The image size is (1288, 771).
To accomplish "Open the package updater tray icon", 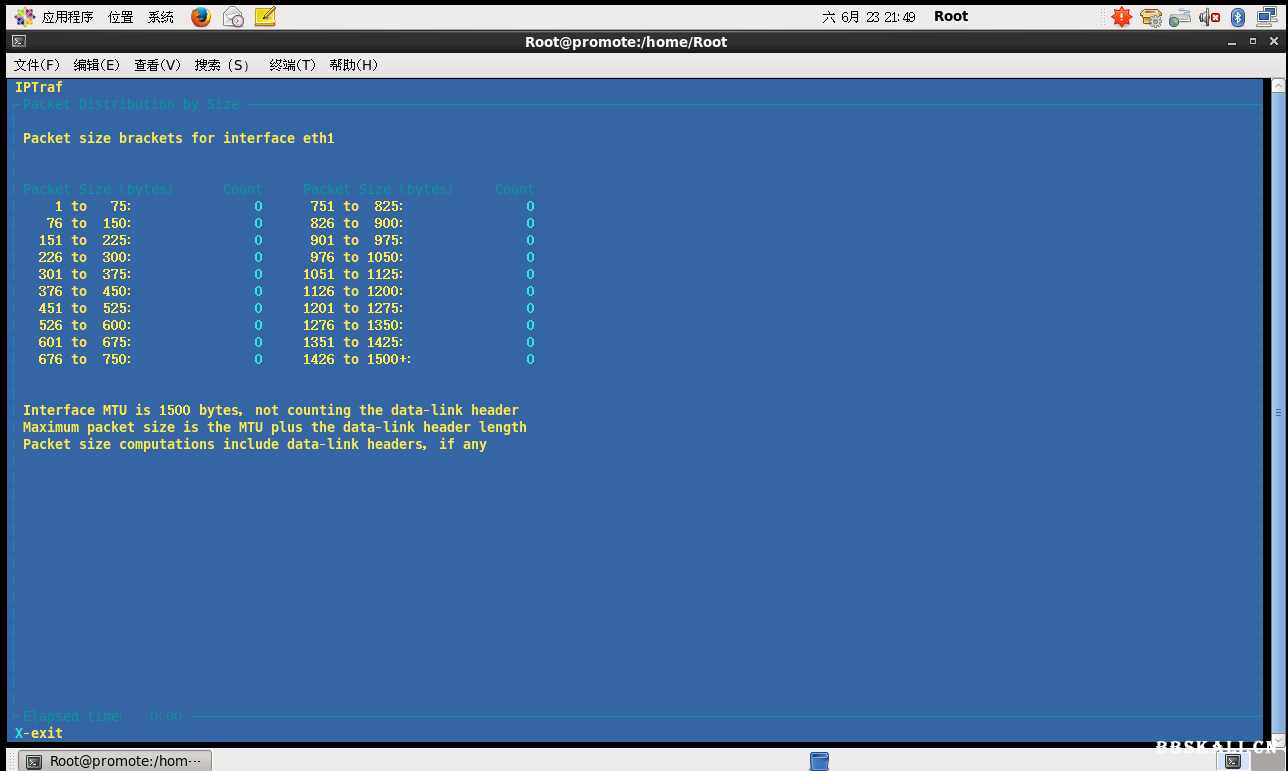I will pos(1151,16).
